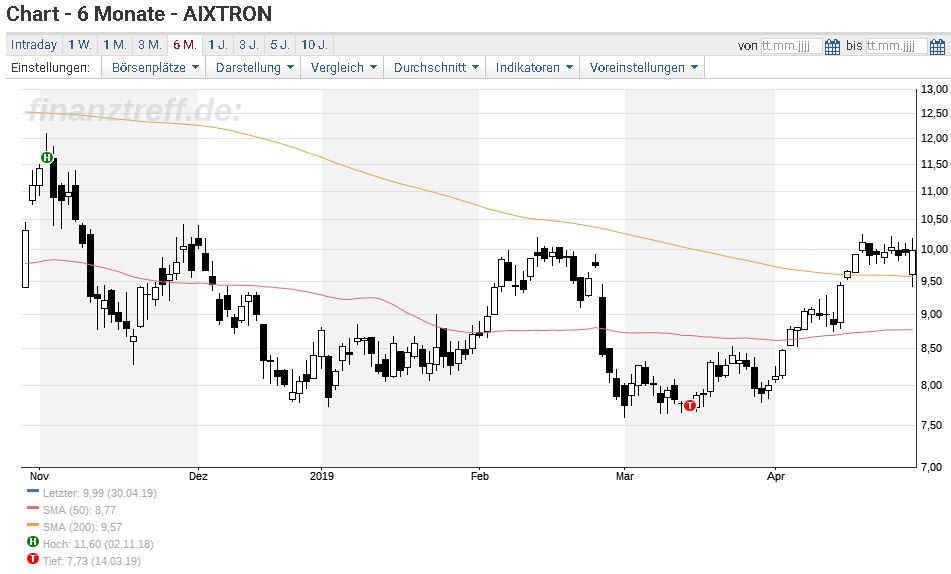
Task: Click the '2019' x-axis label
Action: click(x=321, y=476)
